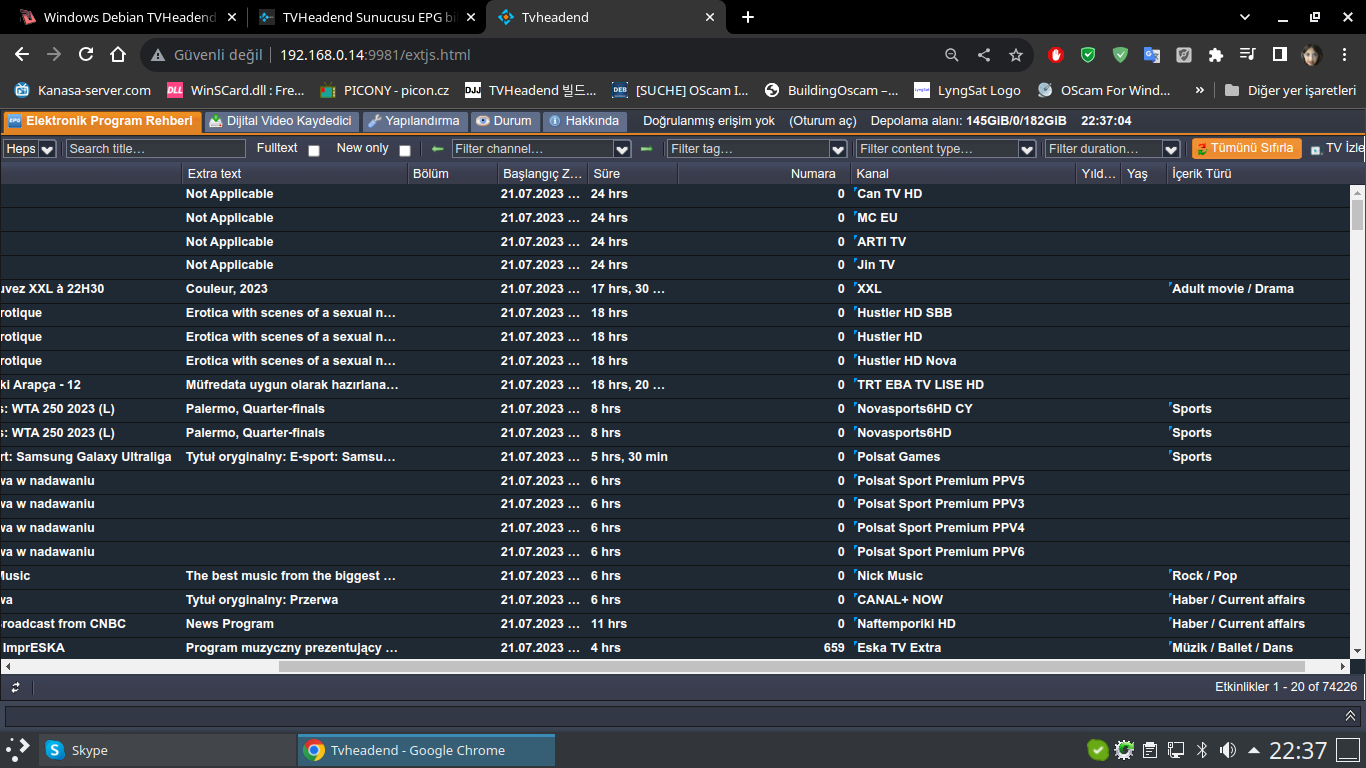Expand the bottom panel with double chevron
Screen dimensions: 1366x768
tap(1350, 716)
